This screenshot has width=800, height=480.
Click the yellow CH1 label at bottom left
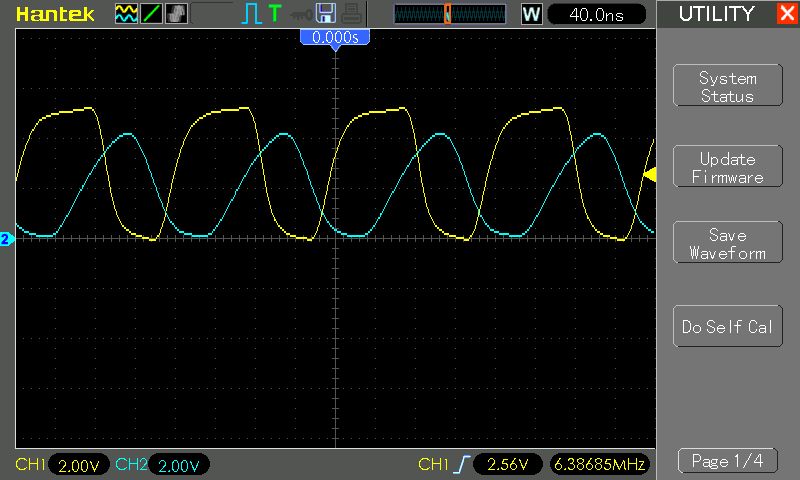[x=31, y=464]
